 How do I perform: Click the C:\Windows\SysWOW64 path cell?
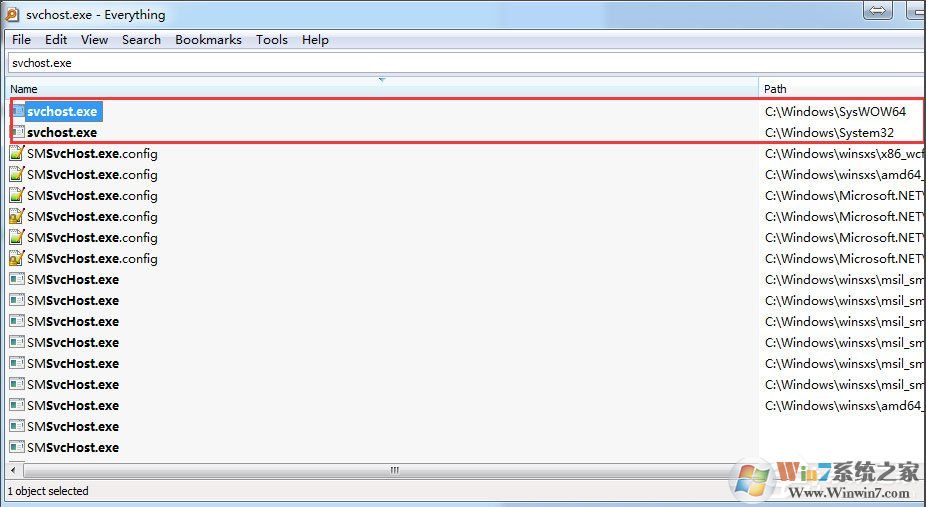[836, 112]
